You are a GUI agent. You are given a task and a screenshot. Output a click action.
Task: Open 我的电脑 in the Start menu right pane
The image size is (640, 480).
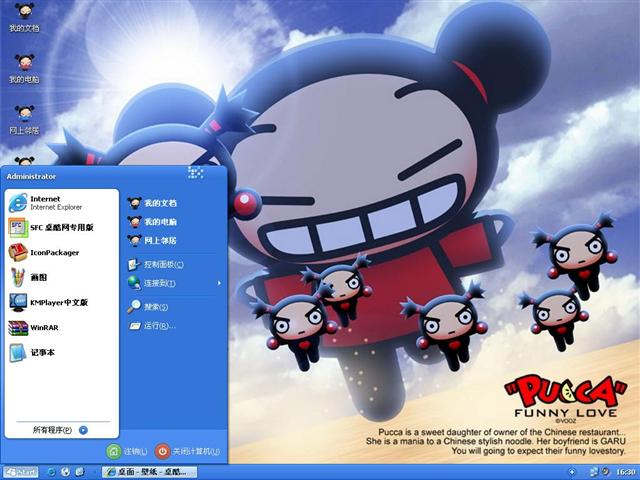(x=158, y=221)
